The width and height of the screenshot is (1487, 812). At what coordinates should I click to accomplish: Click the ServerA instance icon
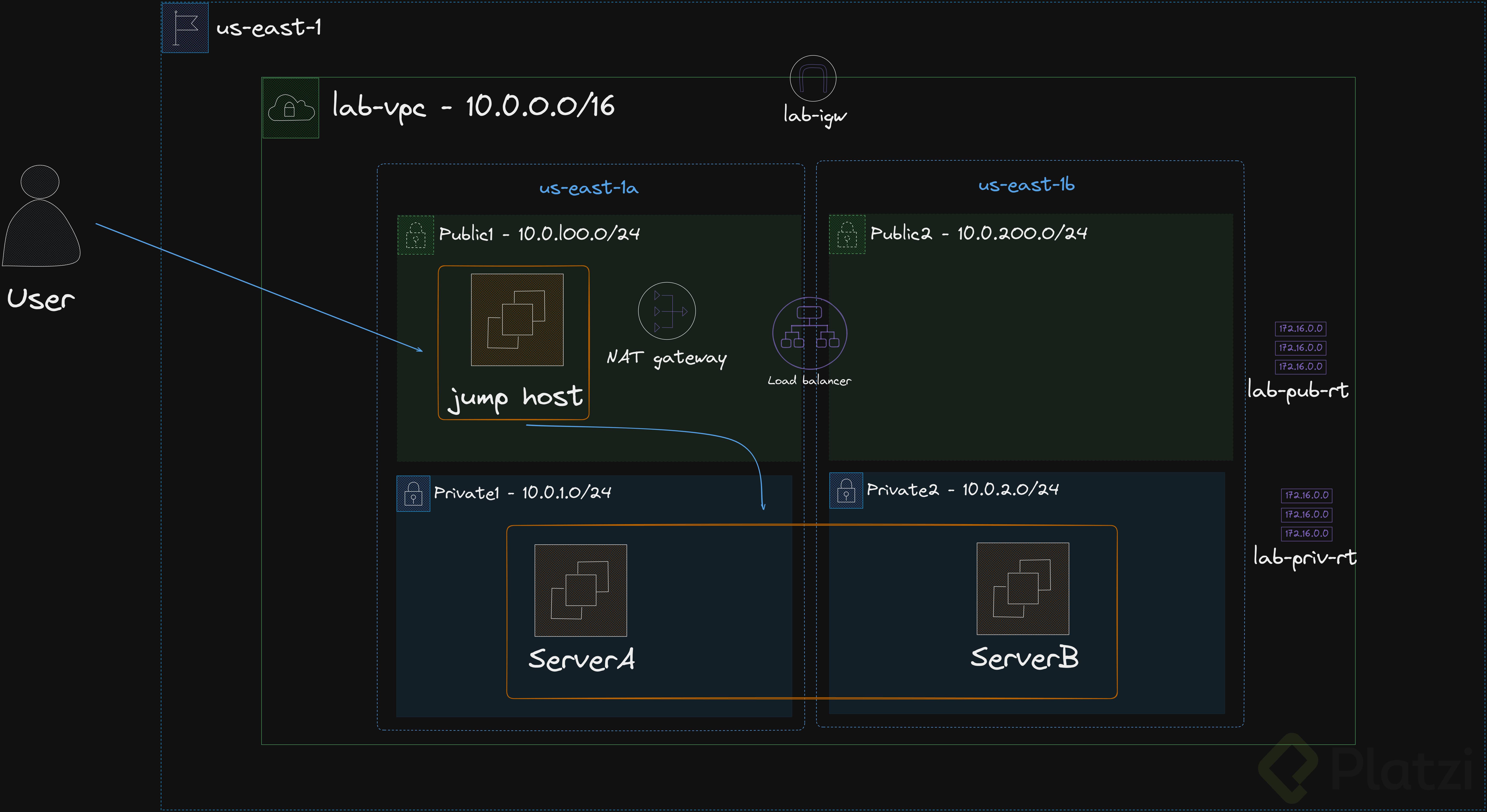[x=580, y=590]
